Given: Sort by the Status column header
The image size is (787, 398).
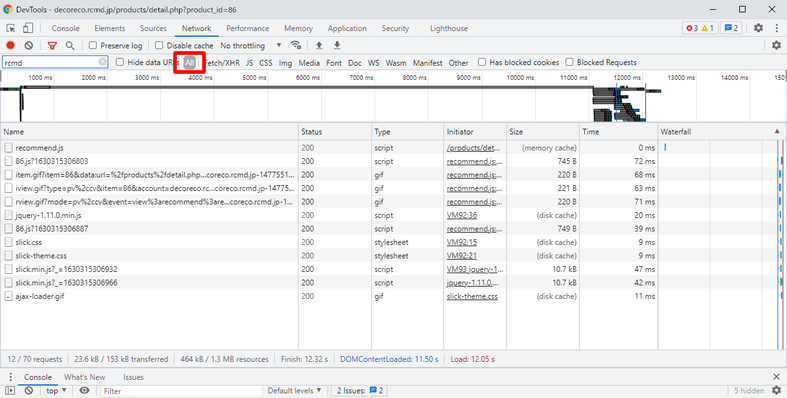Looking at the screenshot, I should pyautogui.click(x=335, y=131).
